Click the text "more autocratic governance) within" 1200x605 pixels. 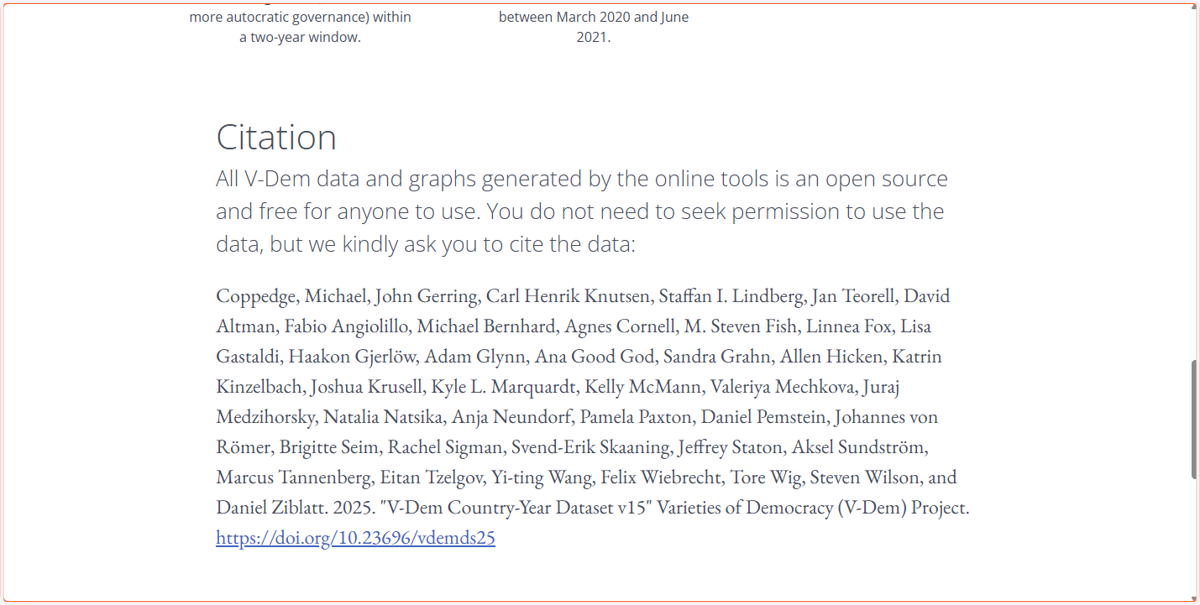tap(300, 17)
